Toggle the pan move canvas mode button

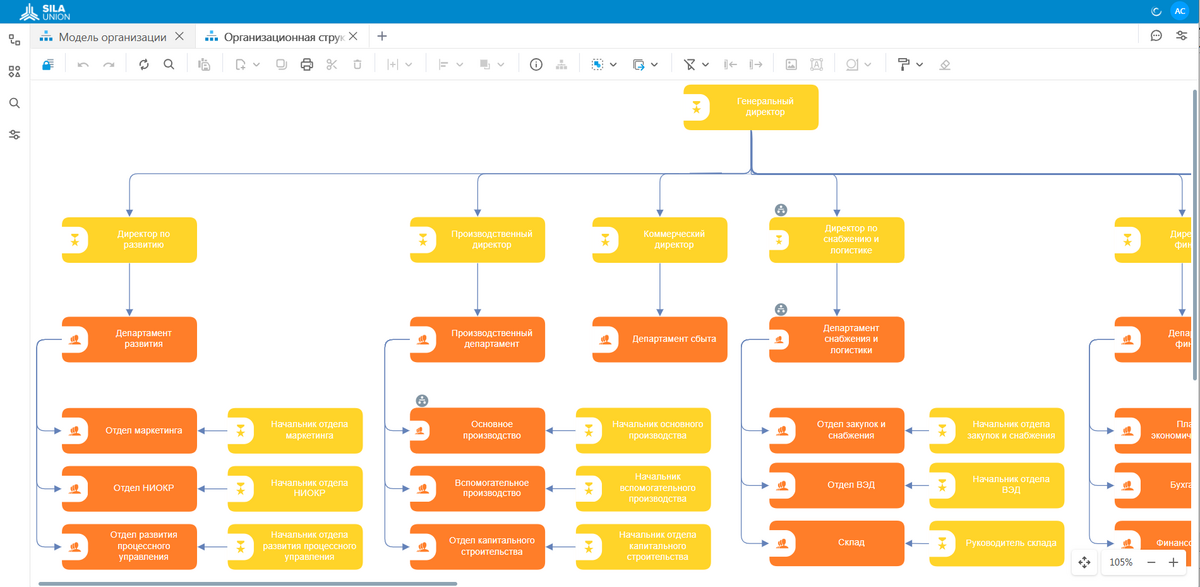(x=1085, y=562)
